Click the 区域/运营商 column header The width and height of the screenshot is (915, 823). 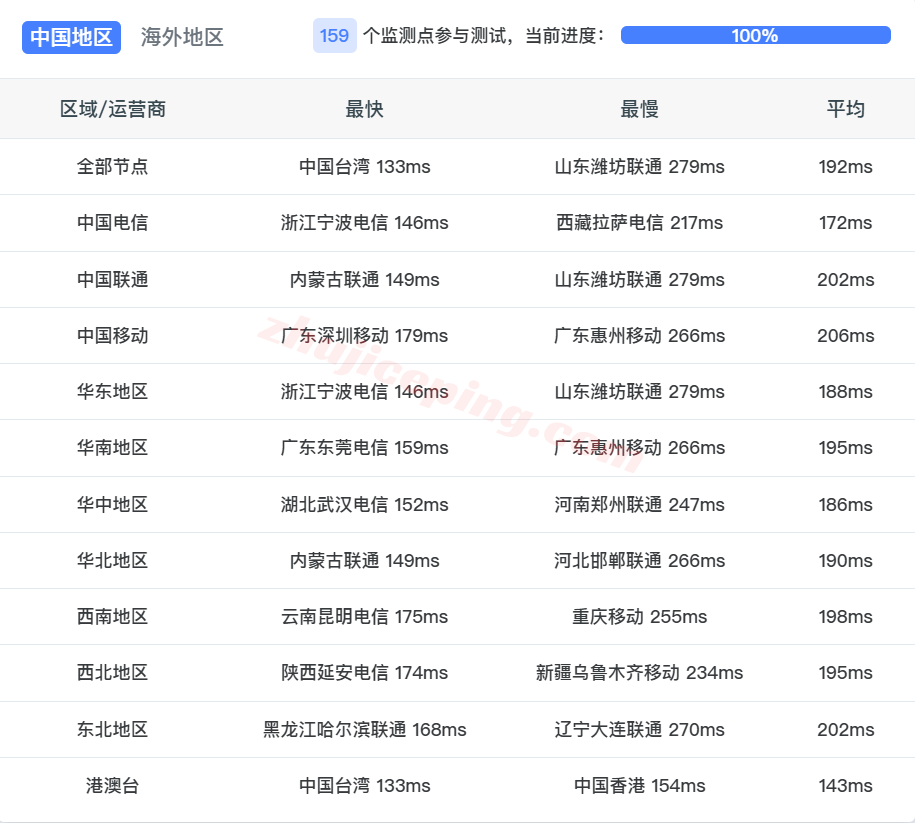coord(111,109)
